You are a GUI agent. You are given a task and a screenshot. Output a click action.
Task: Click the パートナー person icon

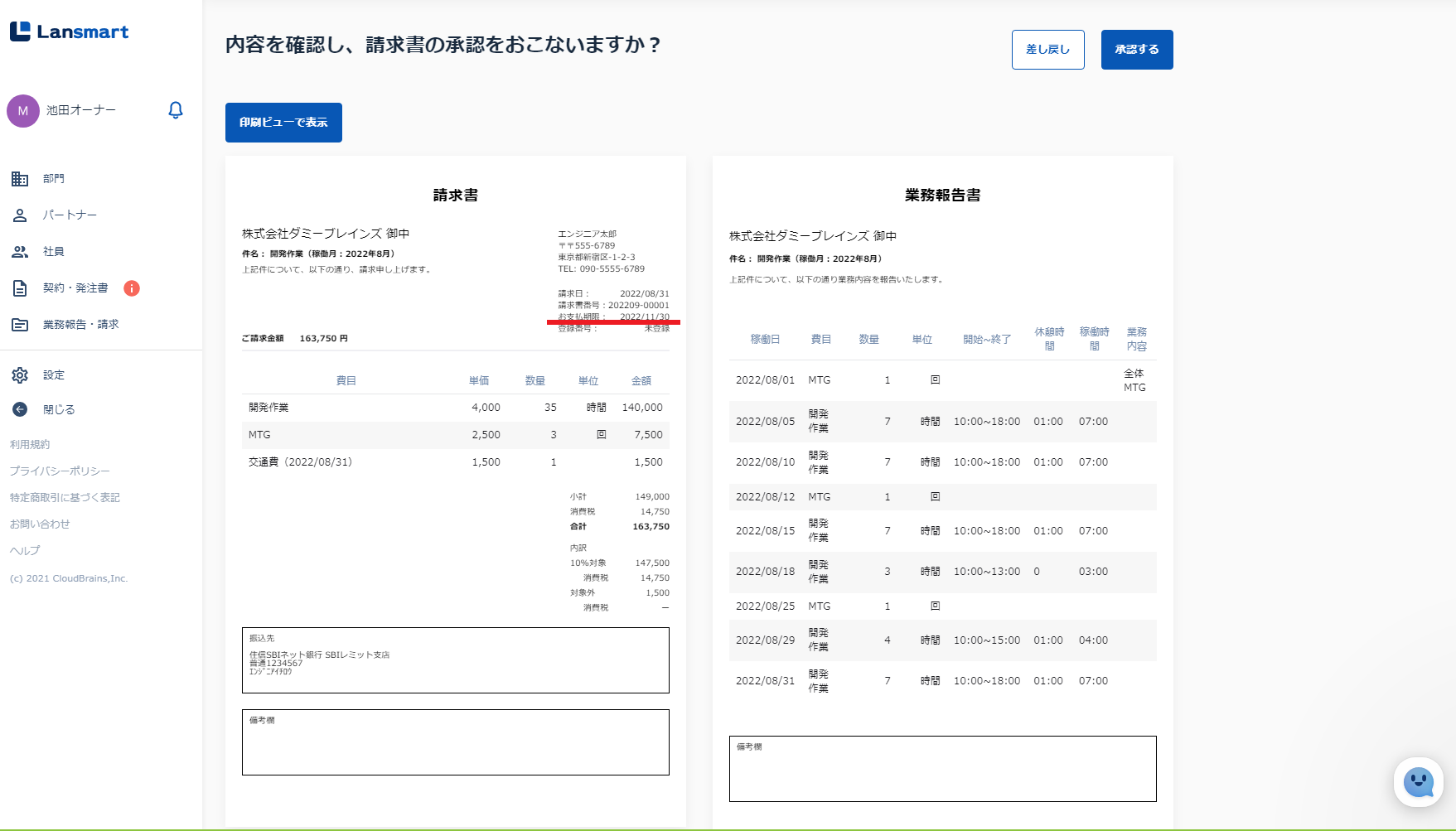tap(20, 215)
